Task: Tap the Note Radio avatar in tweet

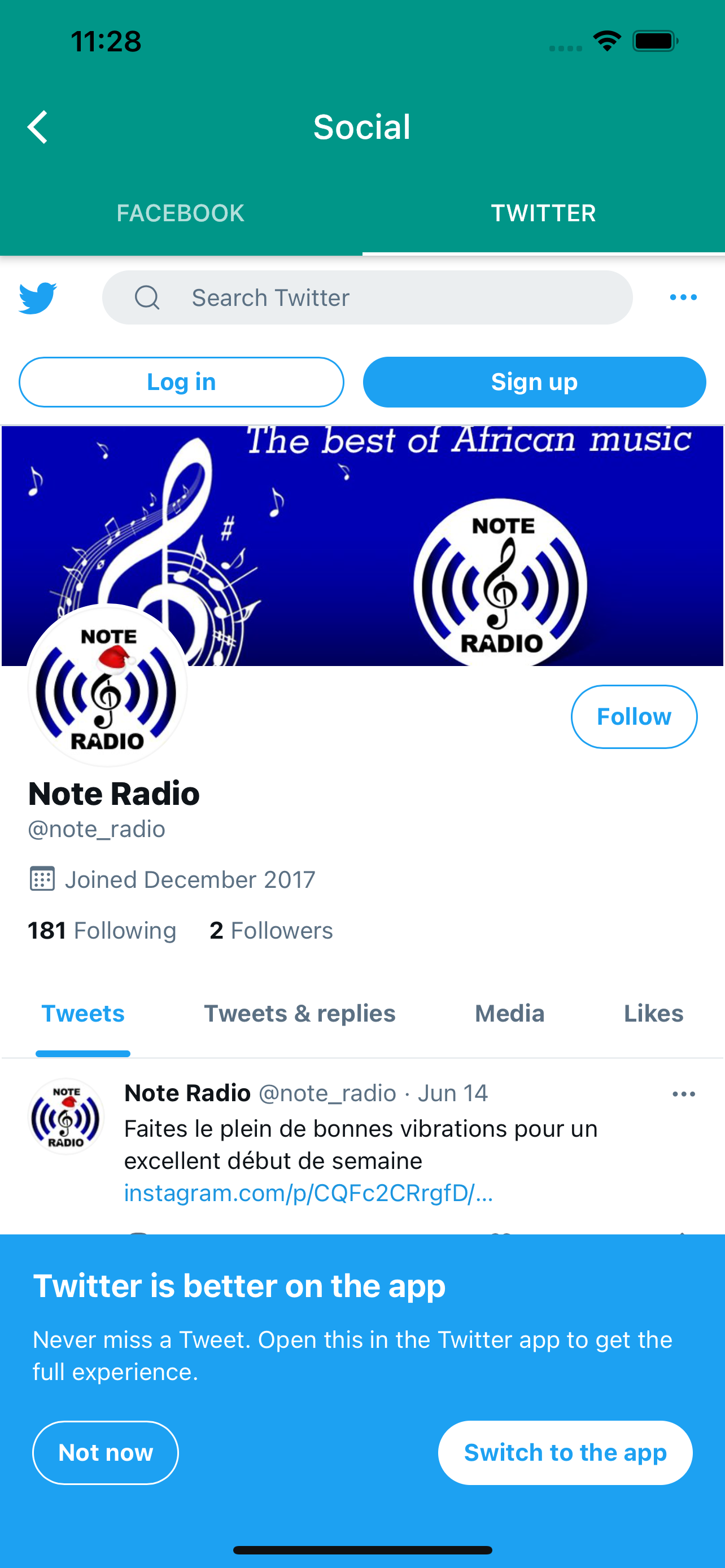Action: 65,1116
